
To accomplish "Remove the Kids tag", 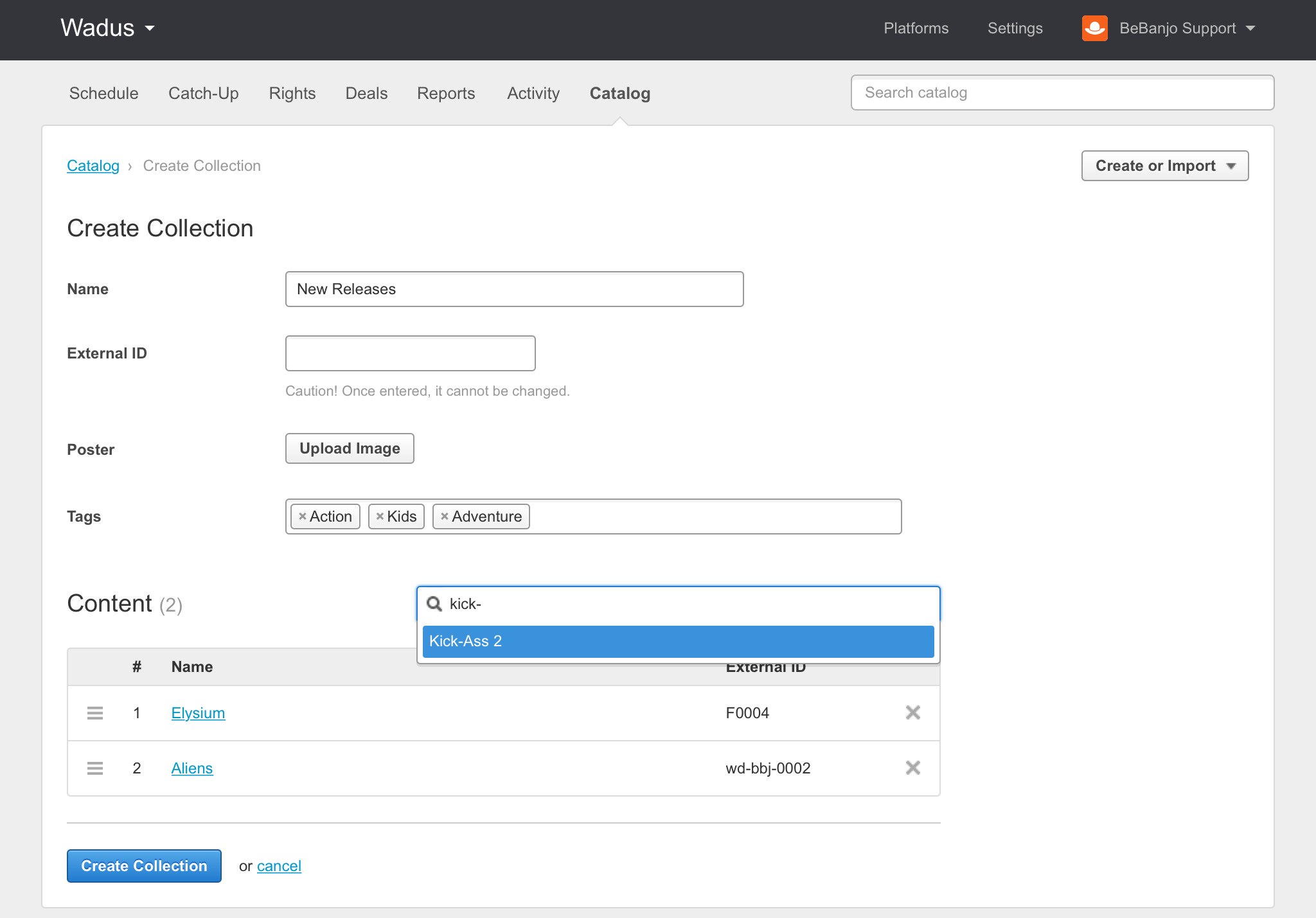I will [380, 516].
